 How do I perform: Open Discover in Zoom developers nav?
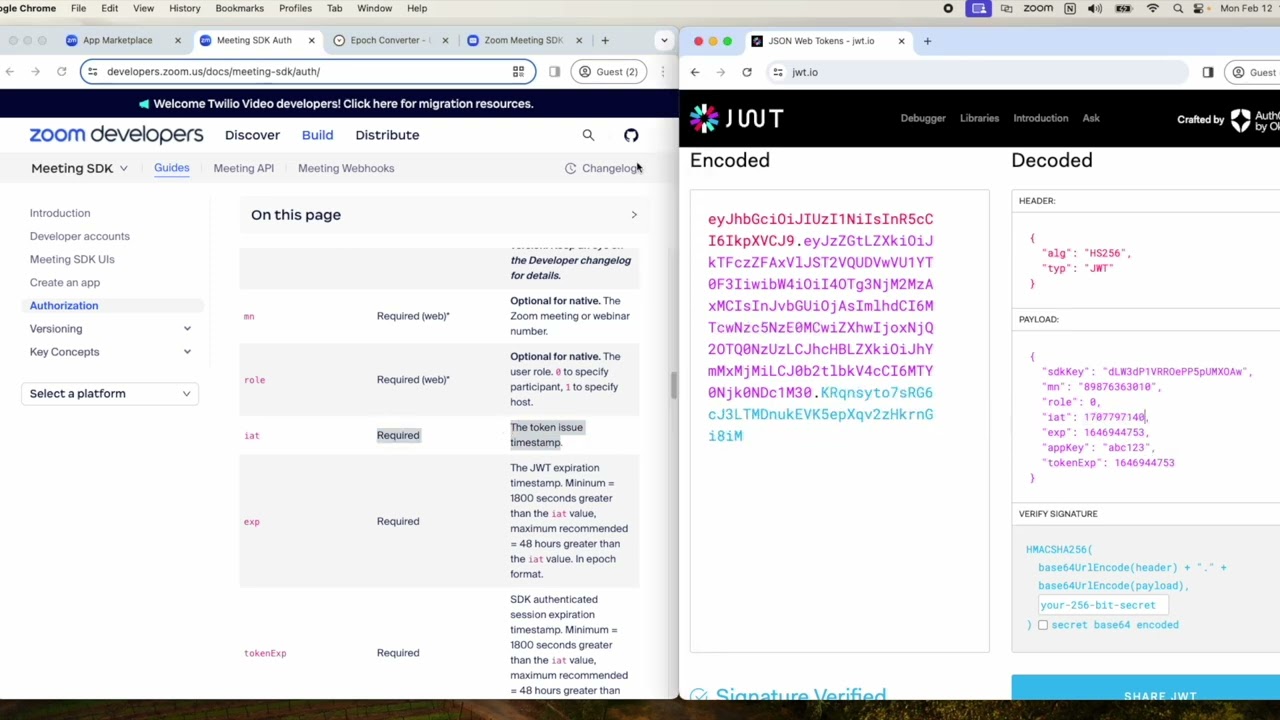click(x=252, y=135)
